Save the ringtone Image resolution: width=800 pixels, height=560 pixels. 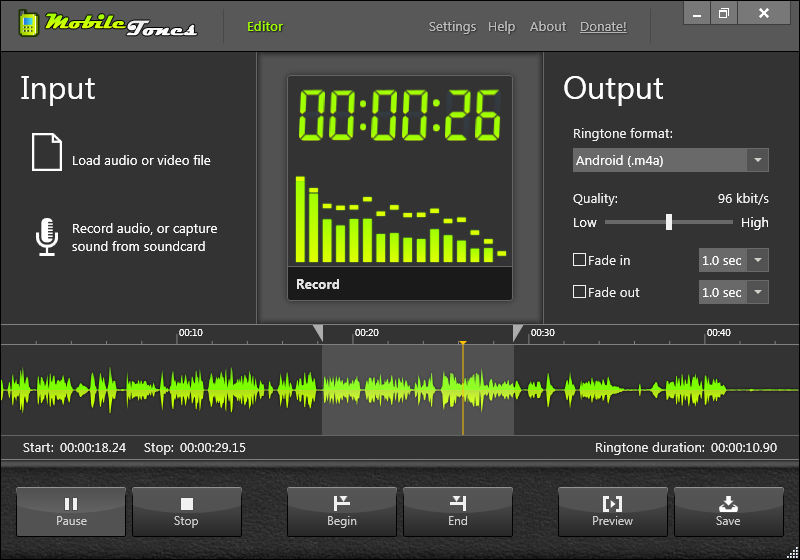coord(728,511)
